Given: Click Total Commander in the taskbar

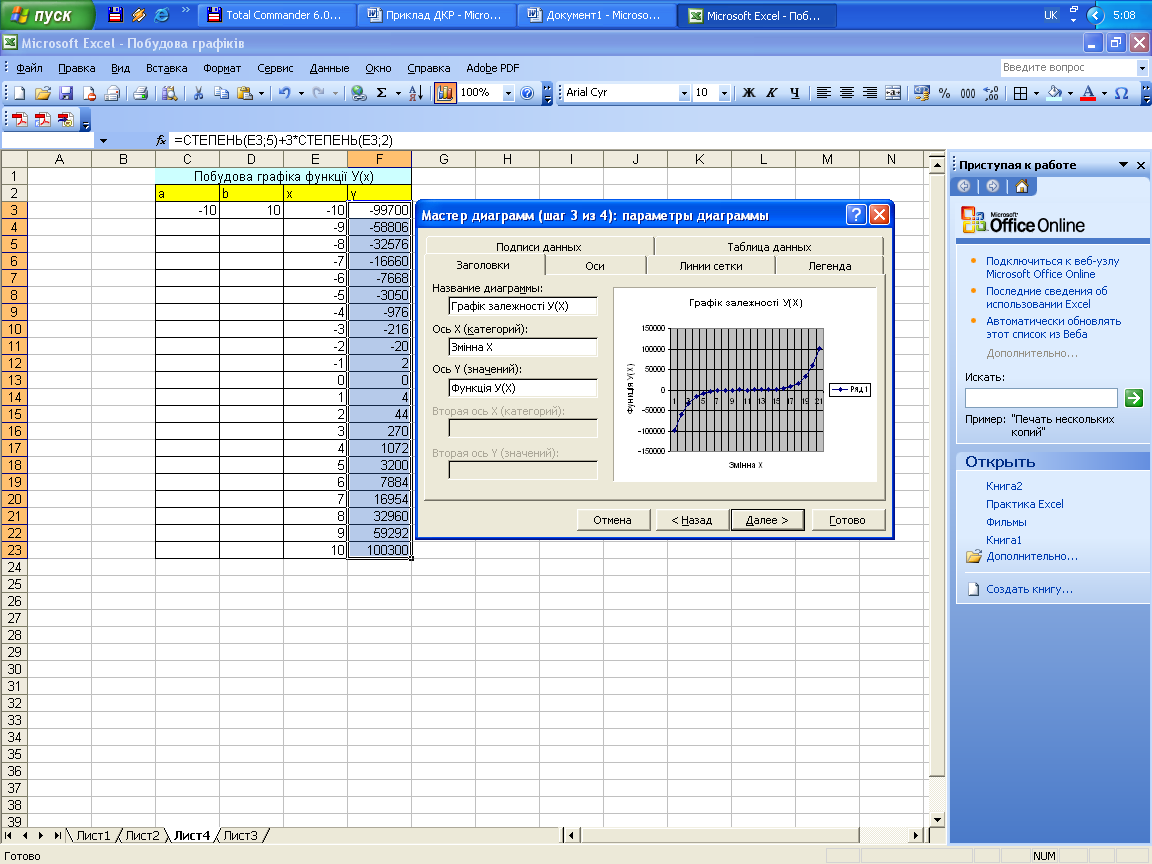Looking at the screenshot, I should 278,15.
